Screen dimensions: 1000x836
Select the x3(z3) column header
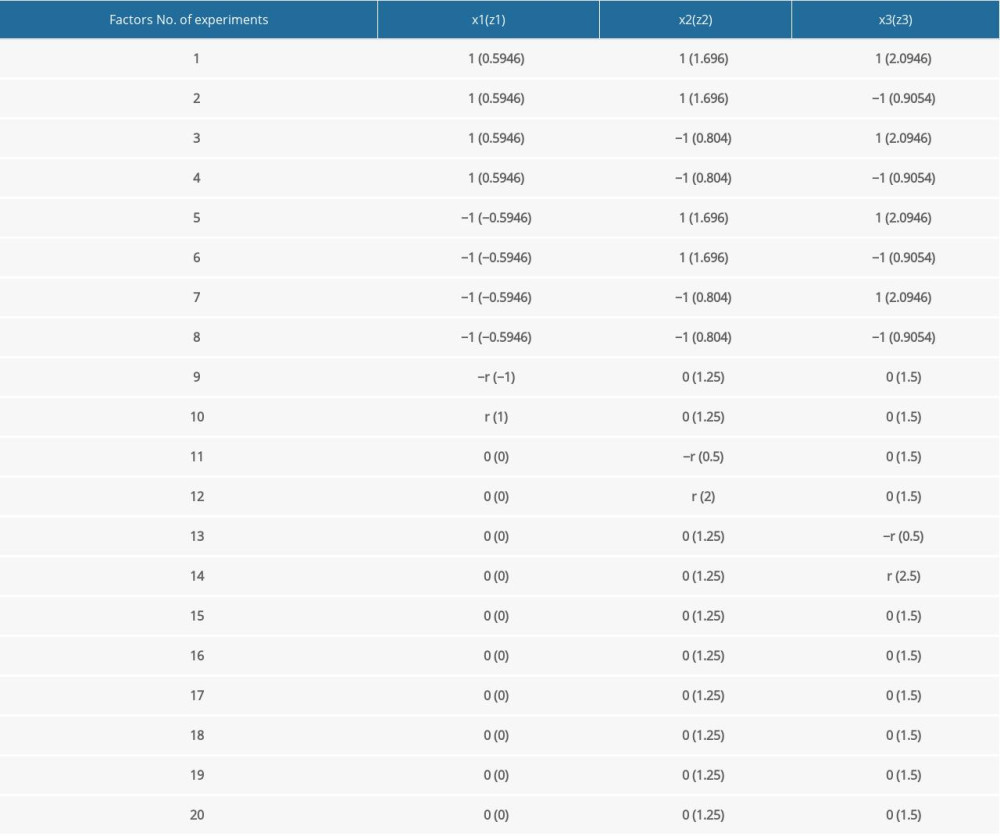click(x=895, y=19)
